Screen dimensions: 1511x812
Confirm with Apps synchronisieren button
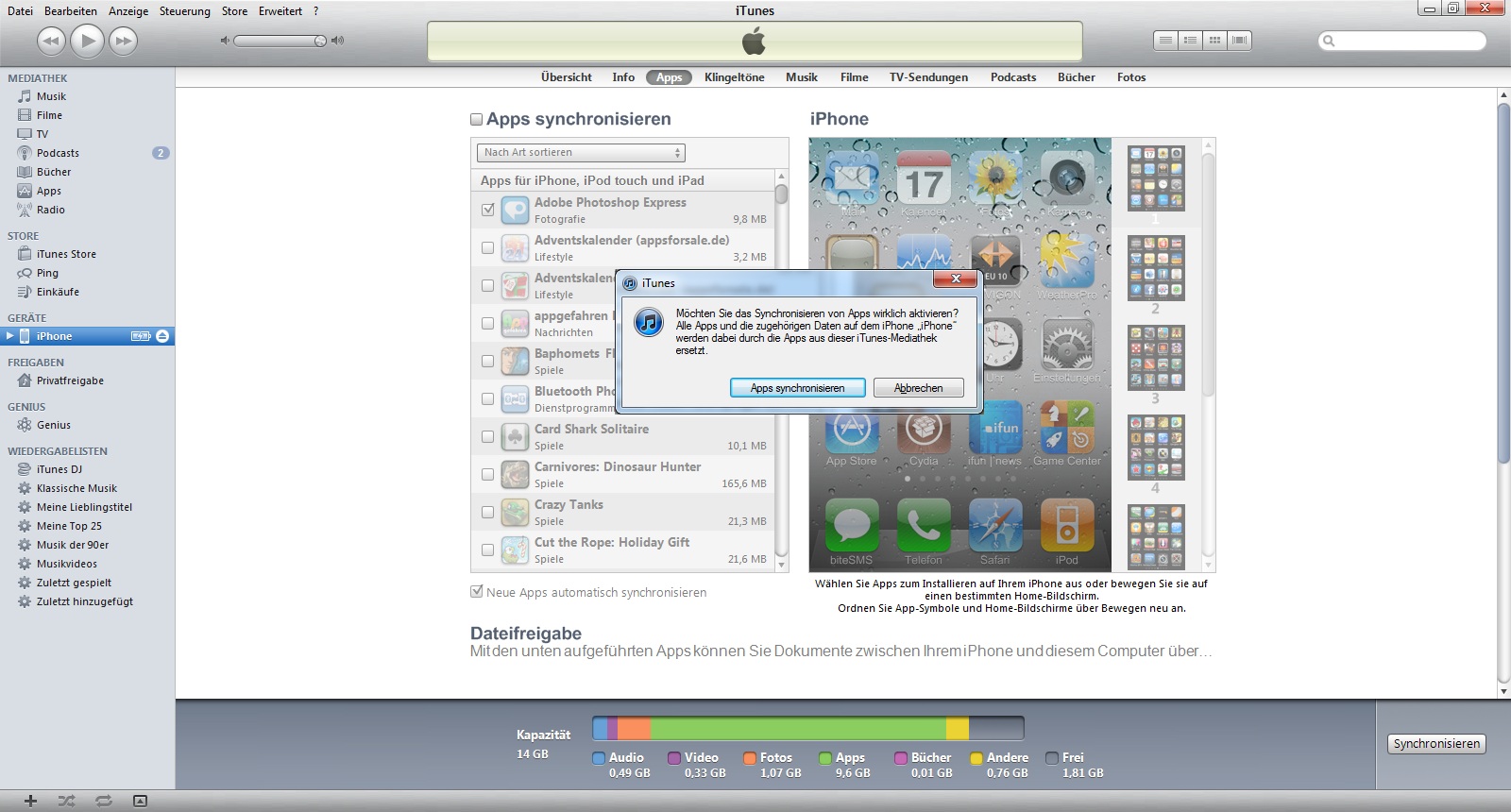pos(798,388)
